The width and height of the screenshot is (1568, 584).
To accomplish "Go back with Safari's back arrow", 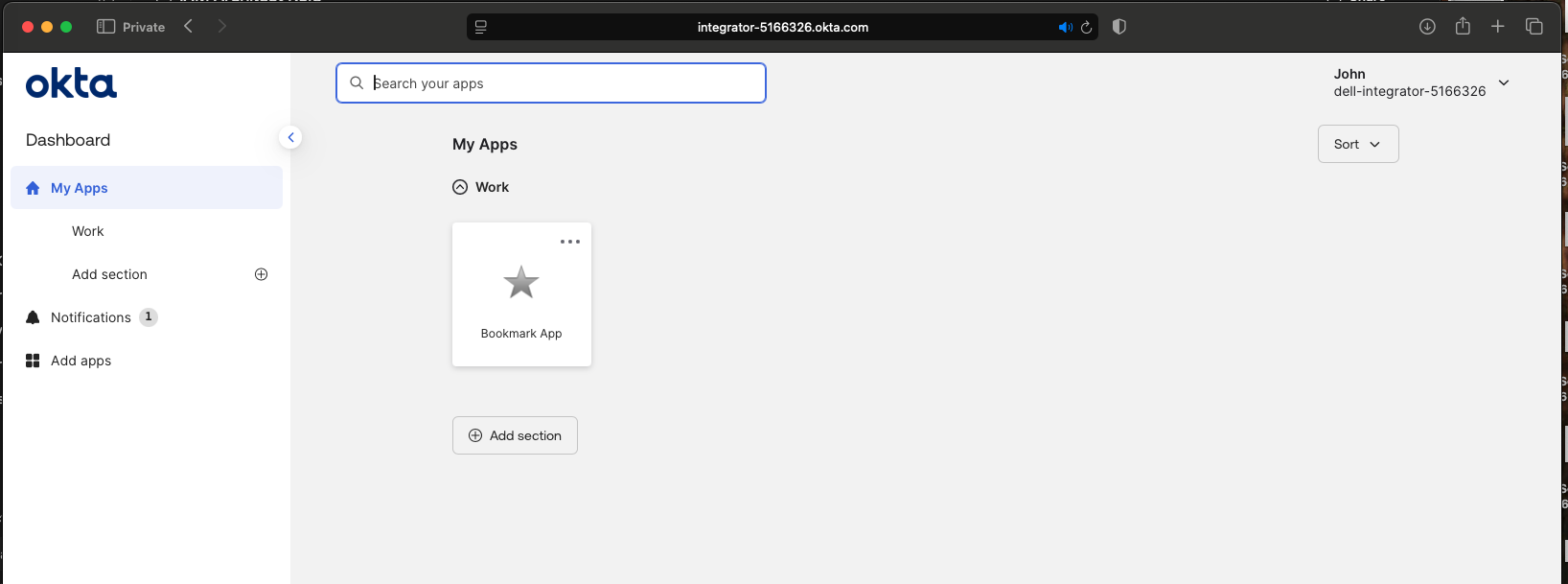I will 189,26.
